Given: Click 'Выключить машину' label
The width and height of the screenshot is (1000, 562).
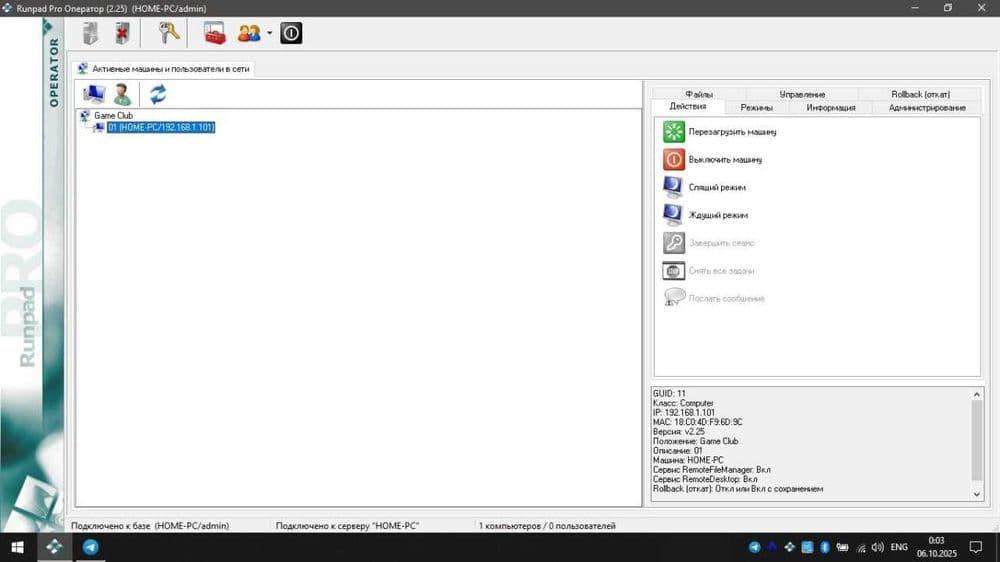Looking at the screenshot, I should click(x=725, y=159).
